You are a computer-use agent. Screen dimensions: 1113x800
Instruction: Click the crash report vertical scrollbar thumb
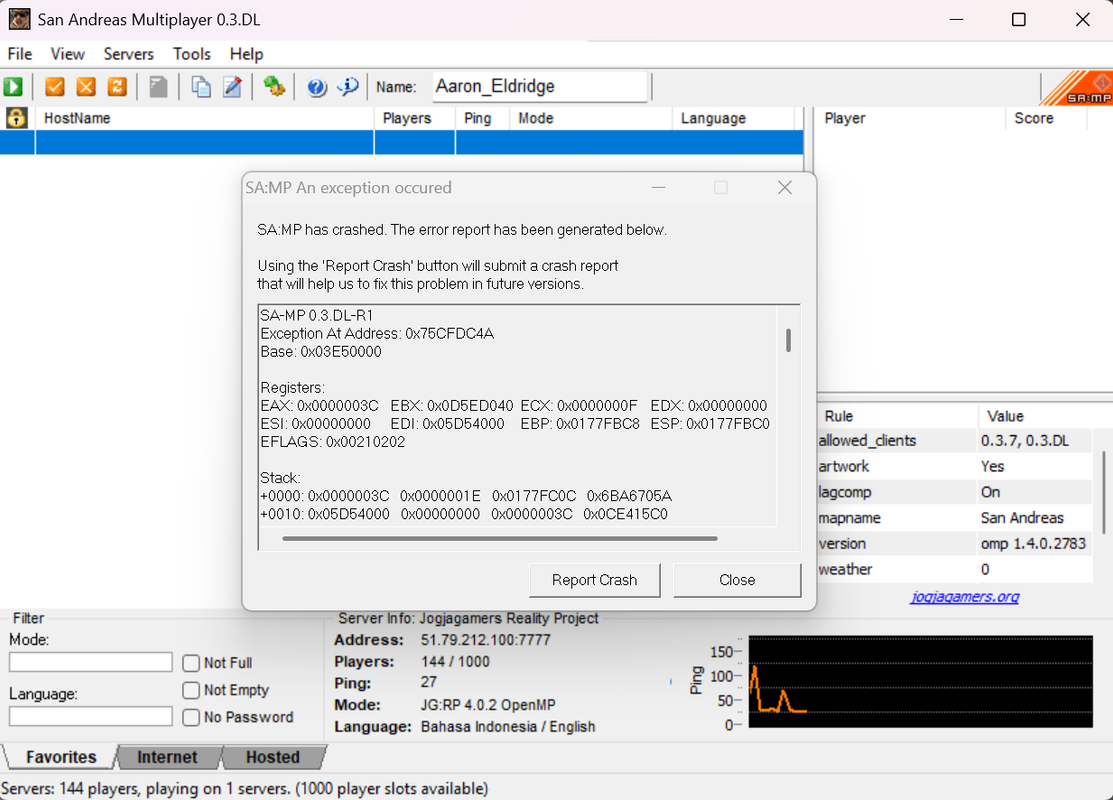[x=789, y=341]
